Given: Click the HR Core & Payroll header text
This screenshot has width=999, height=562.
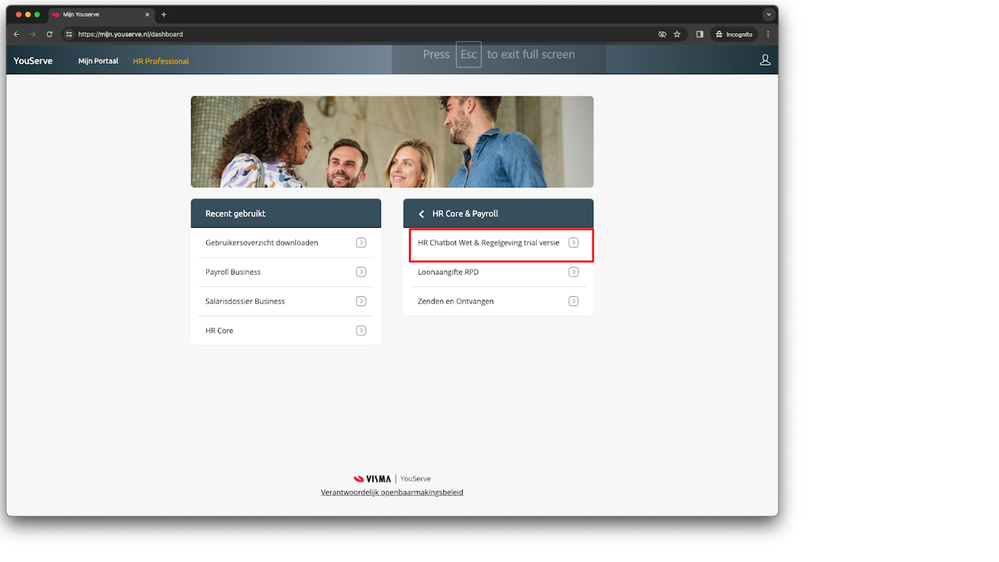Looking at the screenshot, I should click(465, 214).
